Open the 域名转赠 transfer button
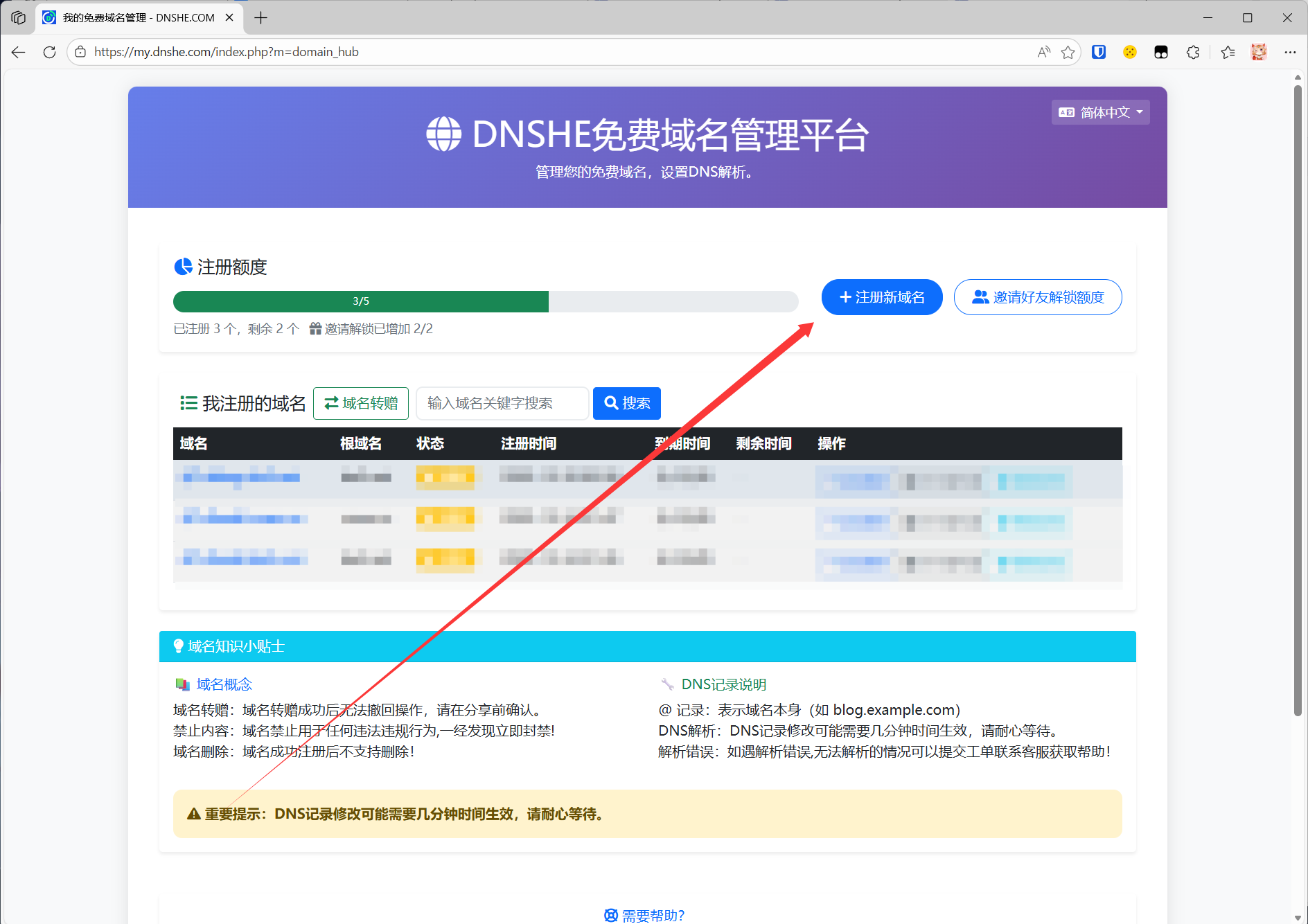This screenshot has width=1308, height=924. coord(360,403)
